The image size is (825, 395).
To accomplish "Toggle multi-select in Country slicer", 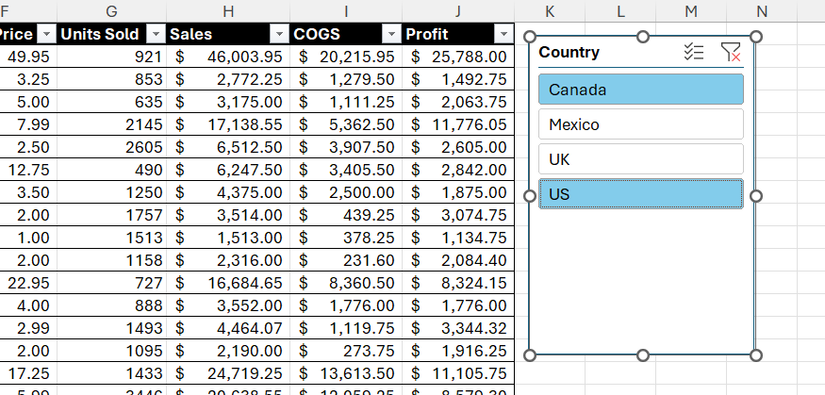I will pos(693,52).
